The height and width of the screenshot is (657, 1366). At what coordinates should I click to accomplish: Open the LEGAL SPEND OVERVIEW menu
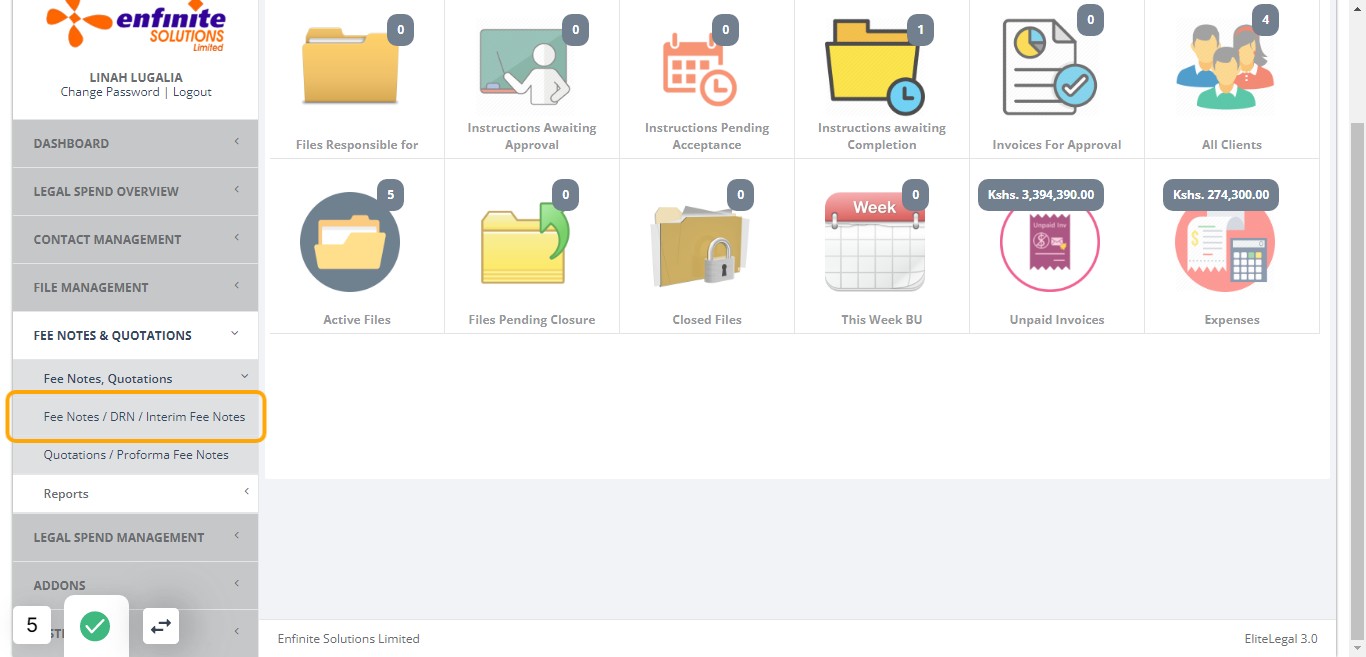coord(135,191)
